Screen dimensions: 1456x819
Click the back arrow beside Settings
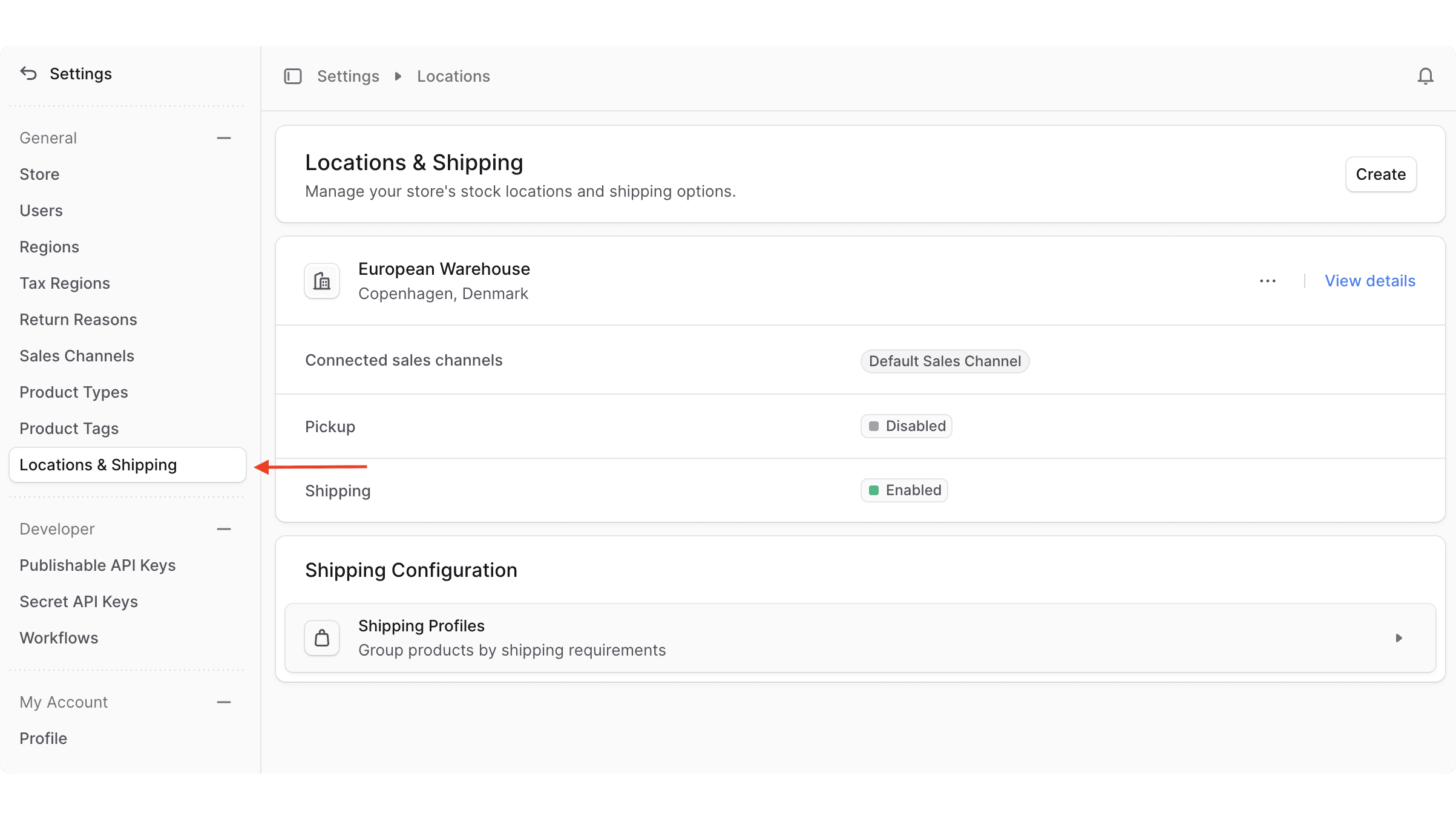tap(27, 74)
